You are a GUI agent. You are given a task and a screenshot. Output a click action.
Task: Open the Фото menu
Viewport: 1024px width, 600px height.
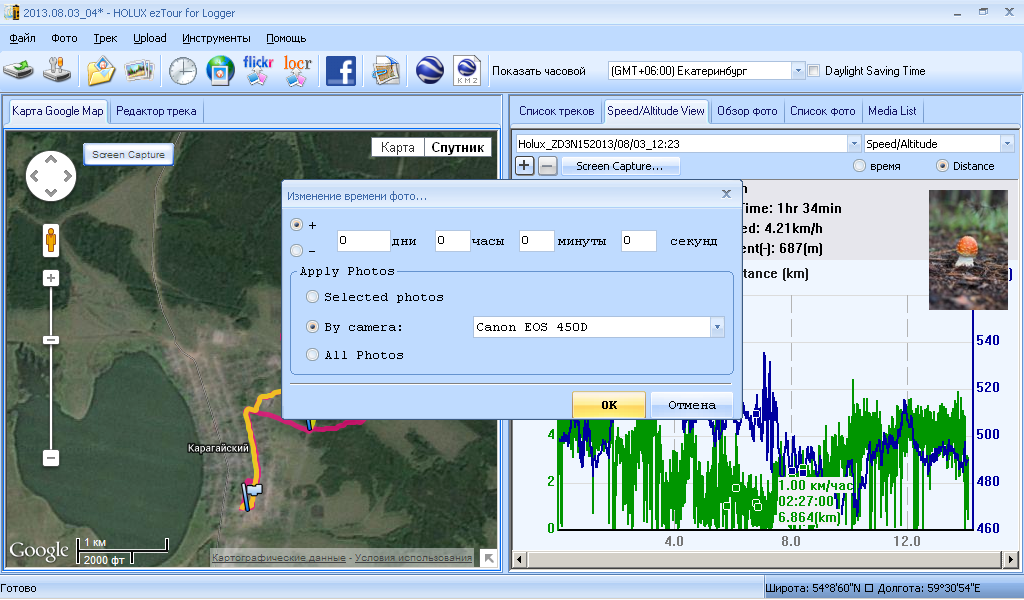coord(64,38)
